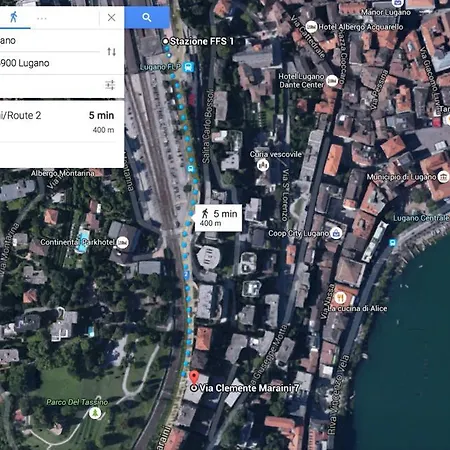Click the origin field ending in 'ano'

[50, 41]
